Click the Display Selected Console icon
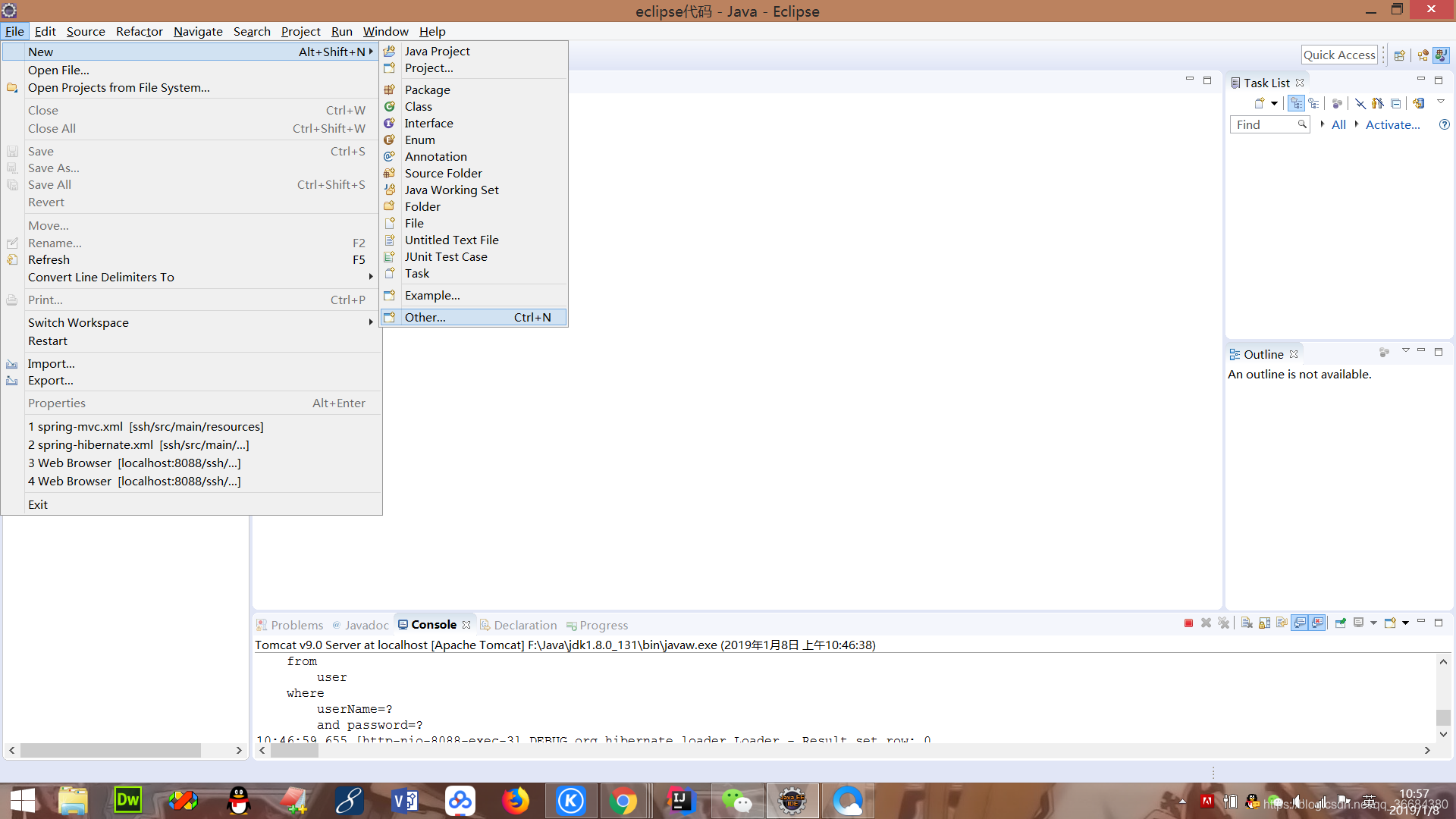1456x819 pixels. pos(1359,623)
